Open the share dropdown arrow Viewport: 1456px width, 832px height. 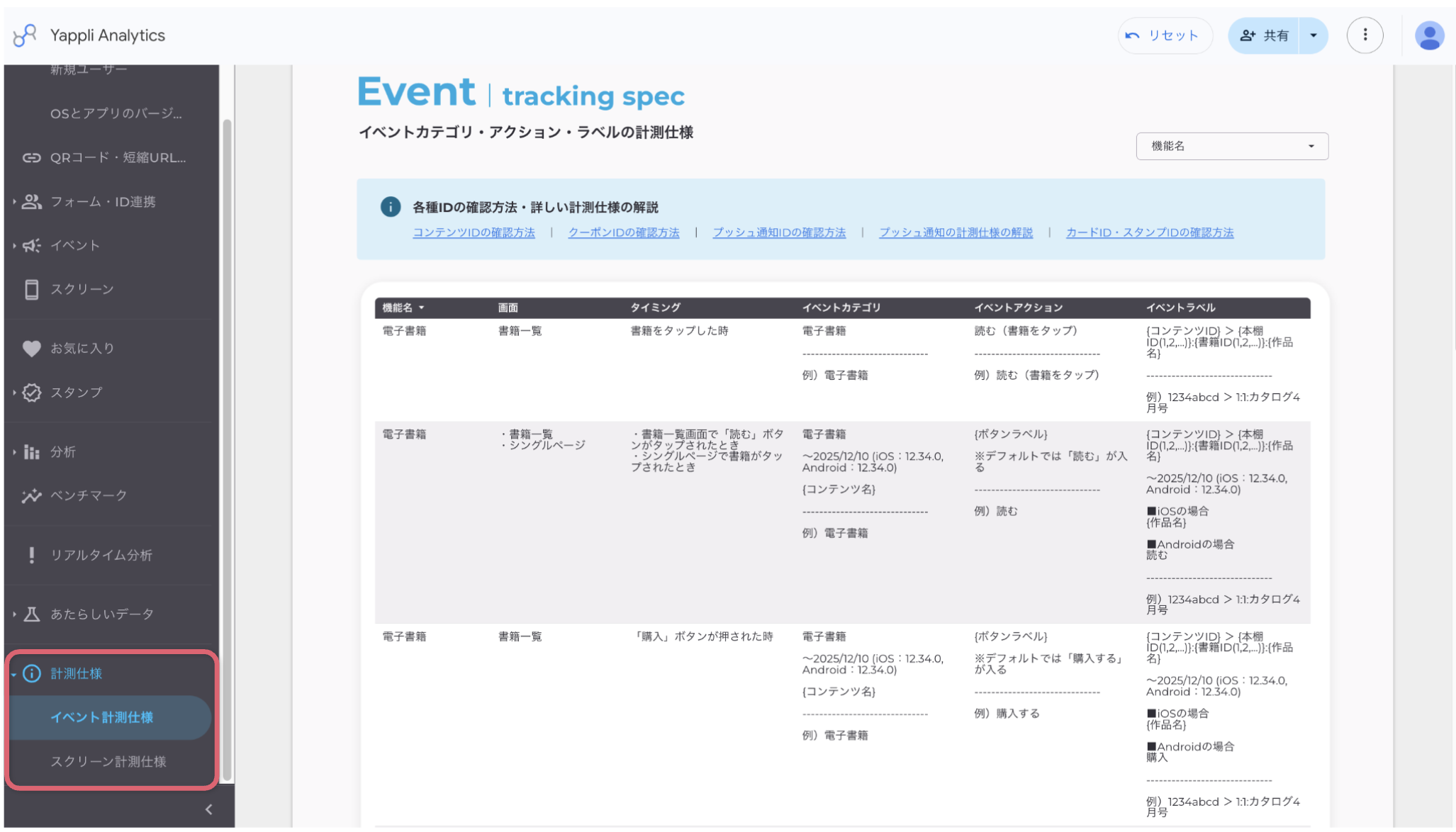1313,35
